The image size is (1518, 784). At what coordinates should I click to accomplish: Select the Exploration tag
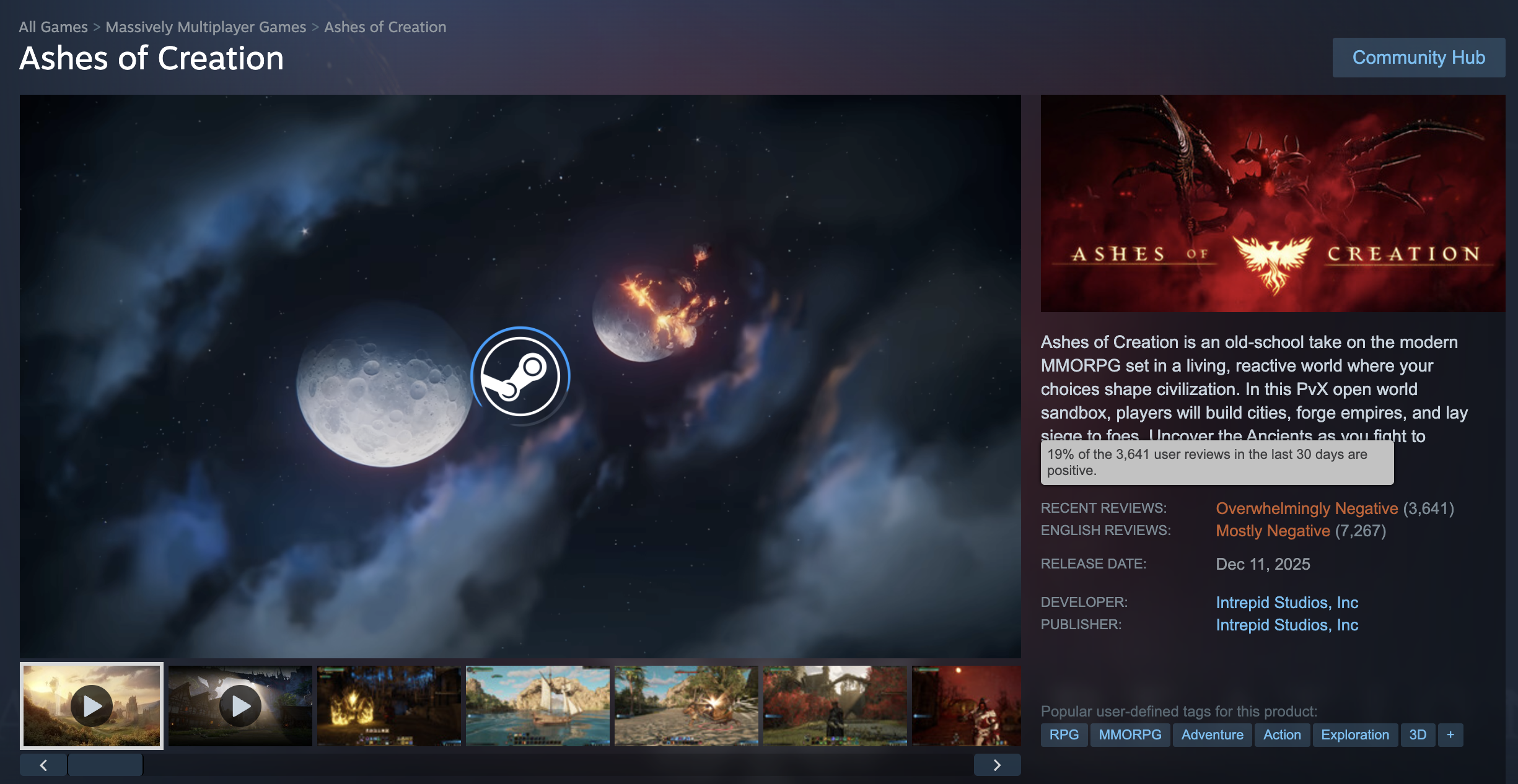1354,734
